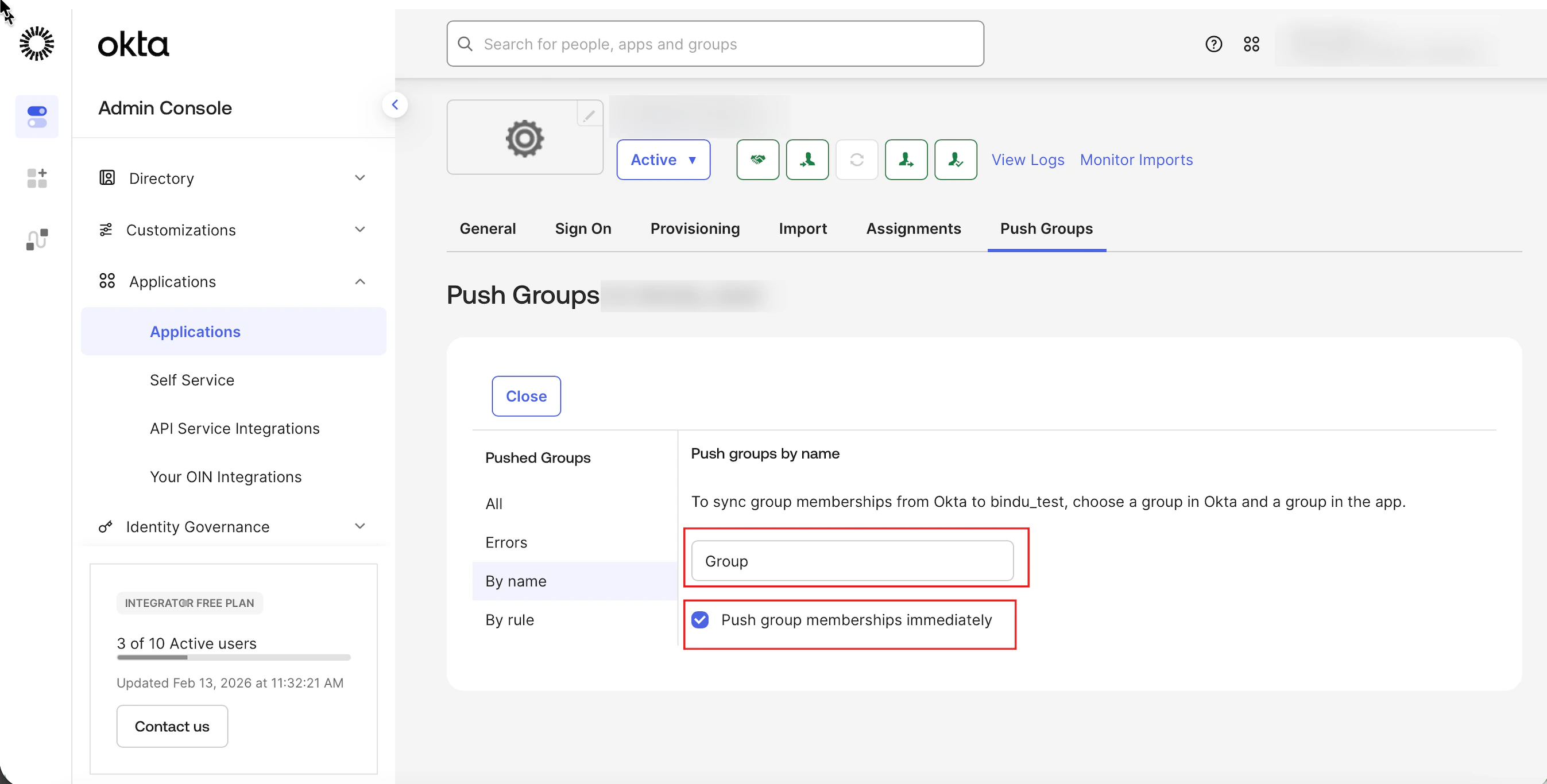
Task: Switch to the Provisioning tab
Action: click(x=695, y=228)
